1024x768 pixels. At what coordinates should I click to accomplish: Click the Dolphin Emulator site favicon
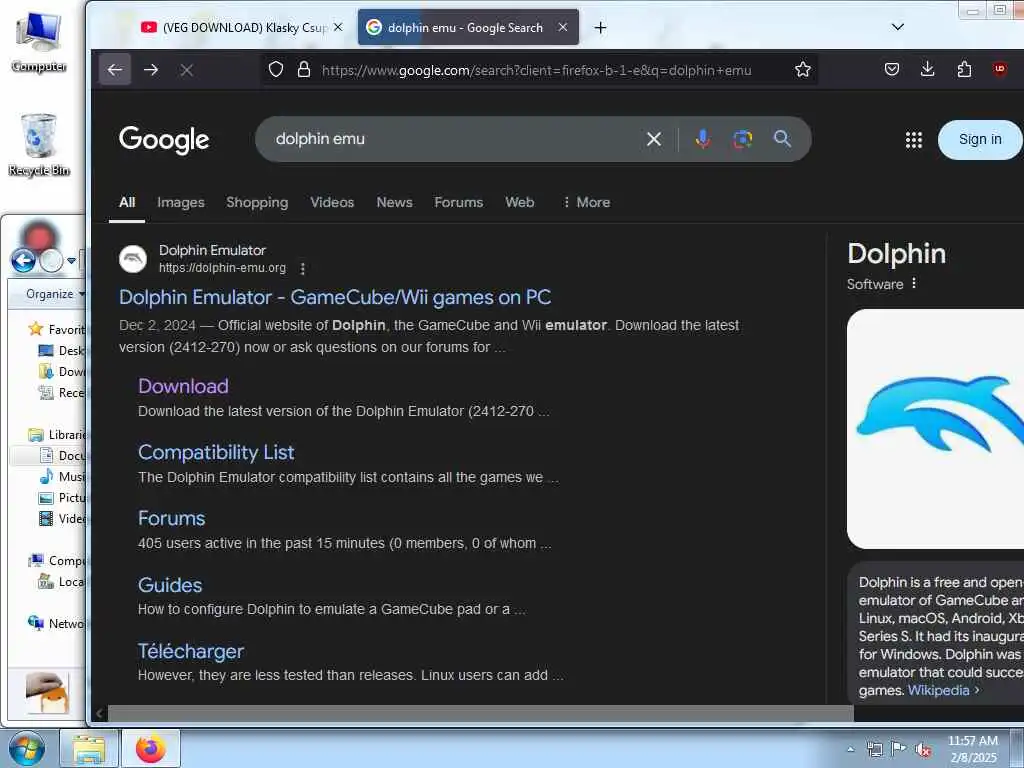(x=133, y=259)
